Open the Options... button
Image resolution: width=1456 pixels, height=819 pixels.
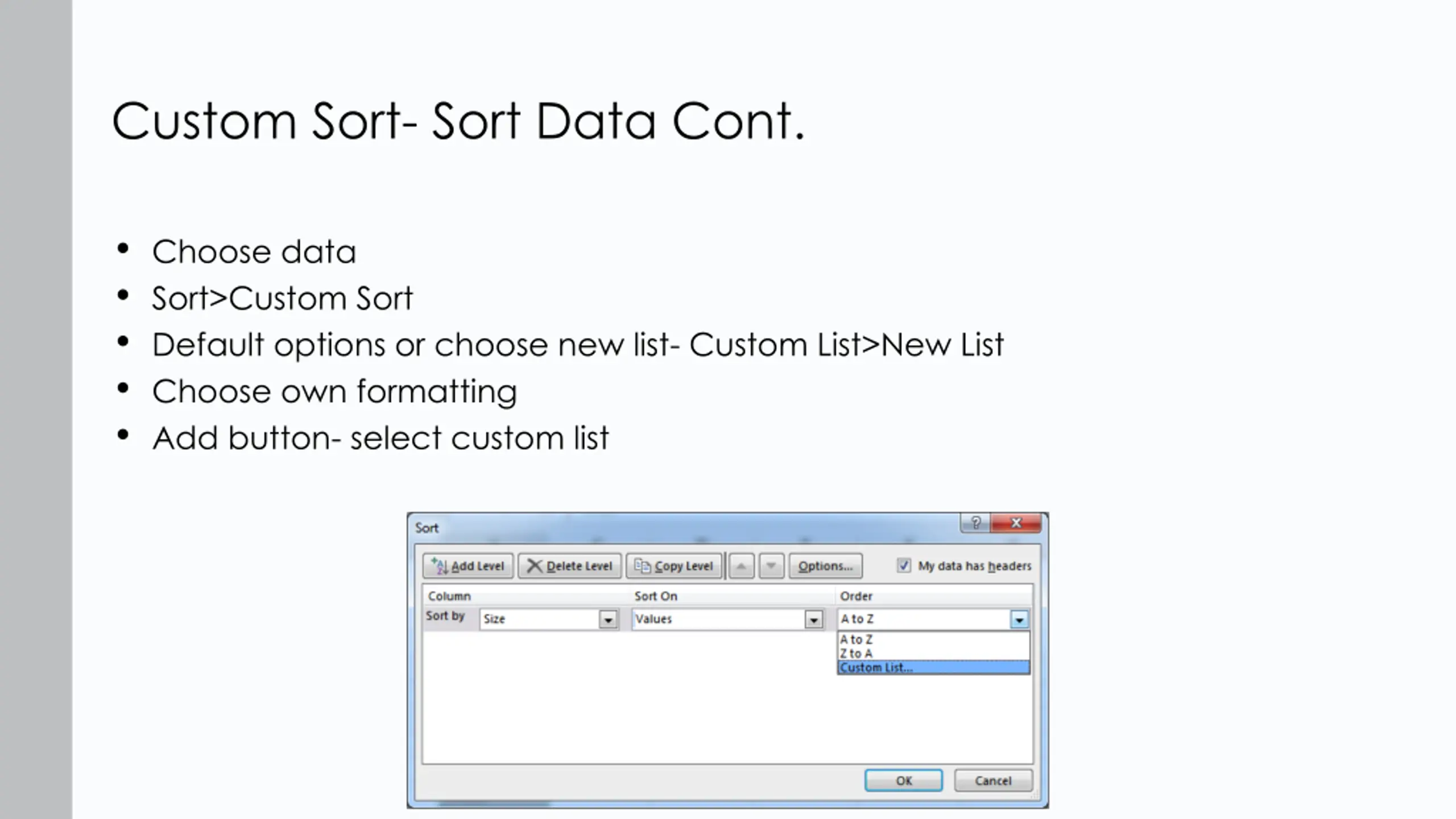[825, 566]
